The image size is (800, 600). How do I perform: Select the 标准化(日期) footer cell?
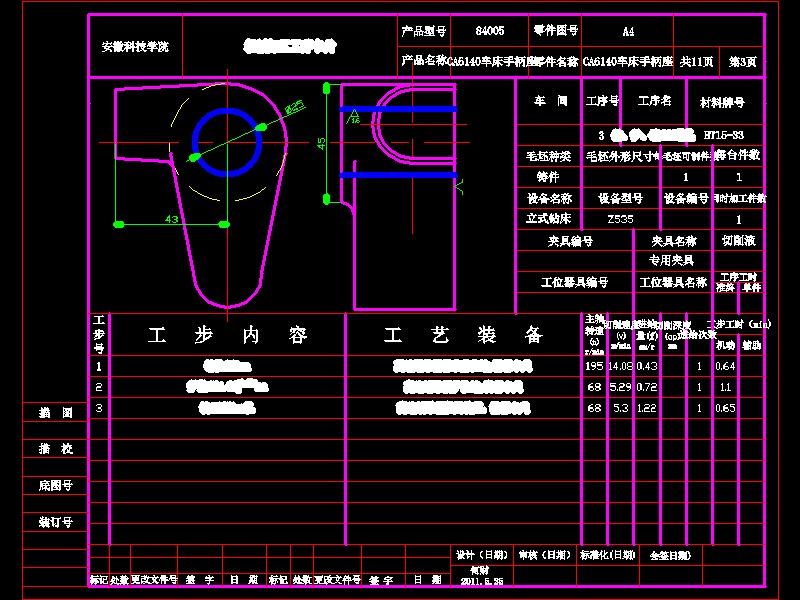pos(608,555)
